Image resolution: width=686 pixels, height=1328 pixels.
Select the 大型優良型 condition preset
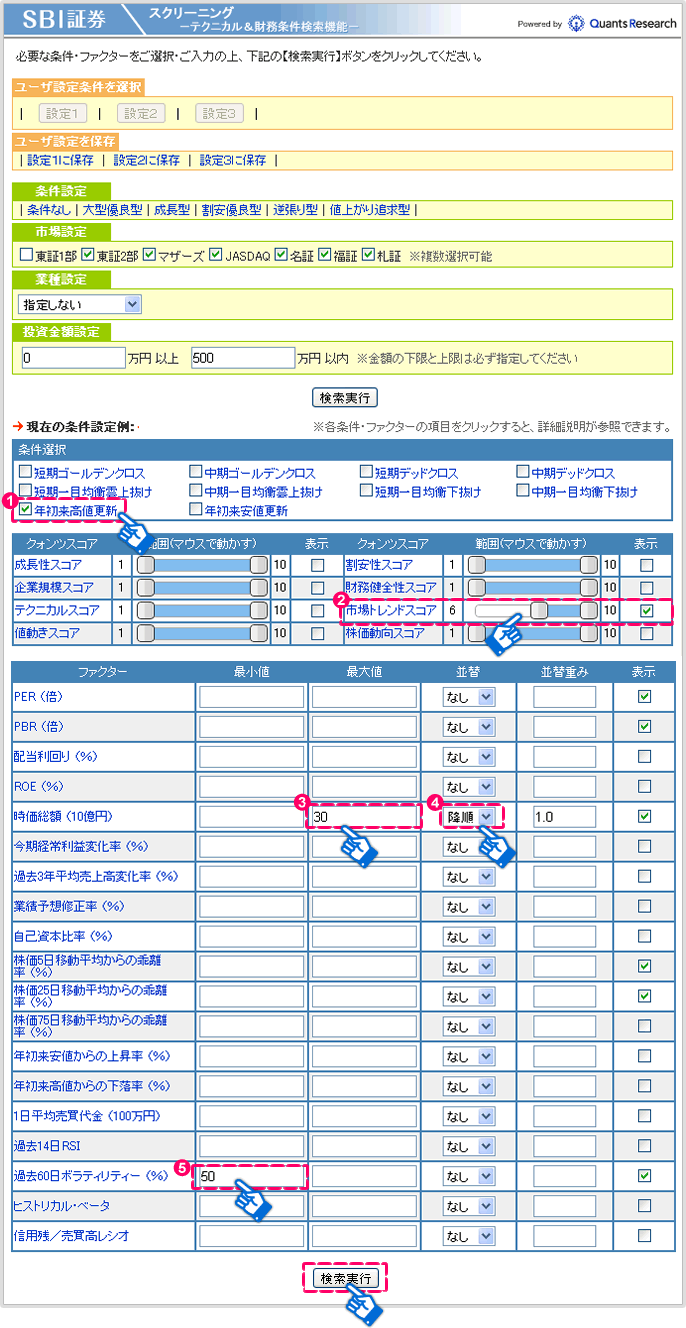(x=112, y=210)
